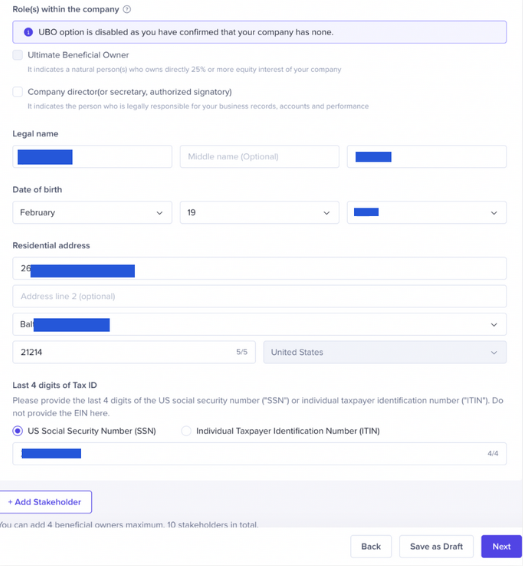Open the February month dropdown
The image size is (523, 566).
coord(92,213)
